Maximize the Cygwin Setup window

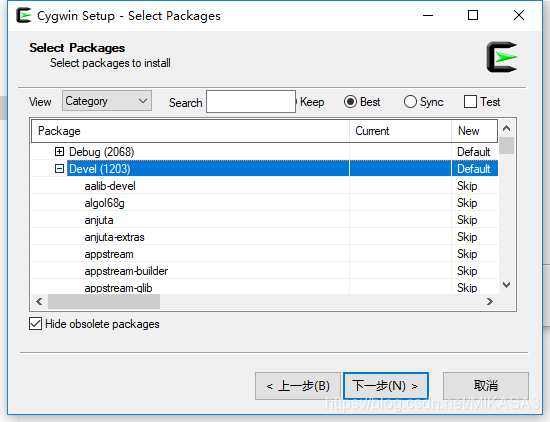tap(473, 15)
